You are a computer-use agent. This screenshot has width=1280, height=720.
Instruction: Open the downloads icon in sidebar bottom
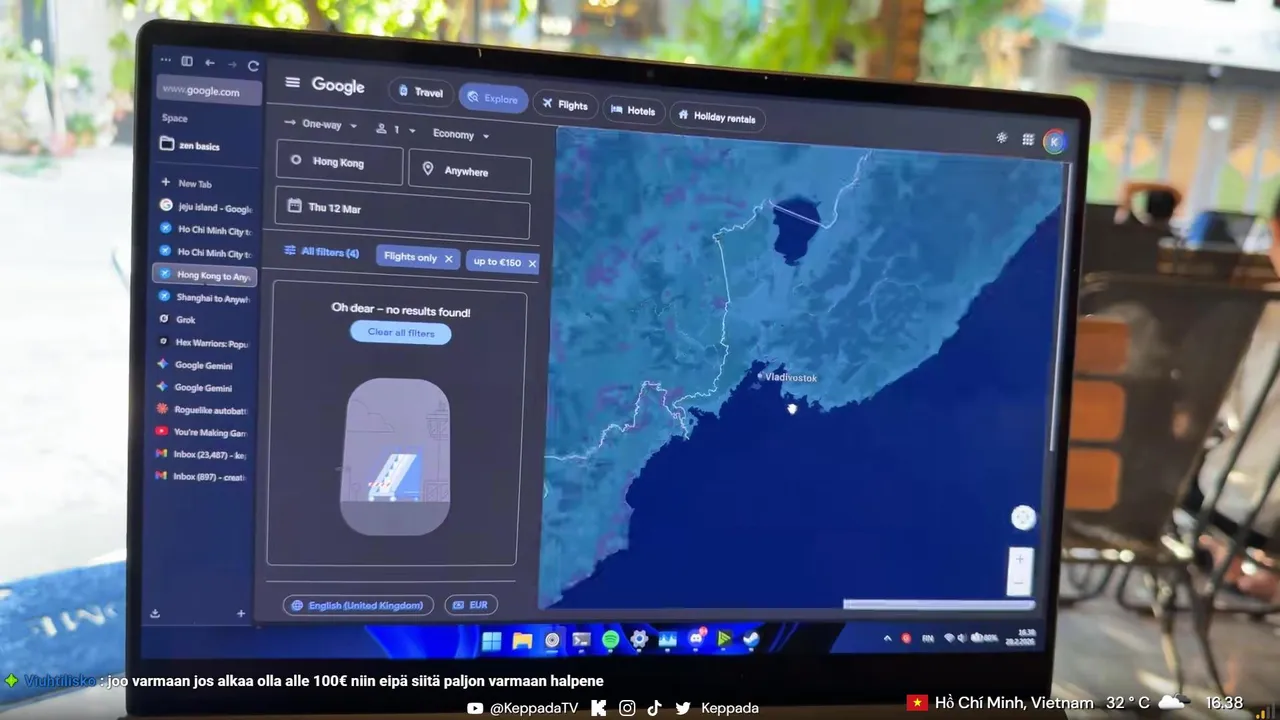point(155,613)
